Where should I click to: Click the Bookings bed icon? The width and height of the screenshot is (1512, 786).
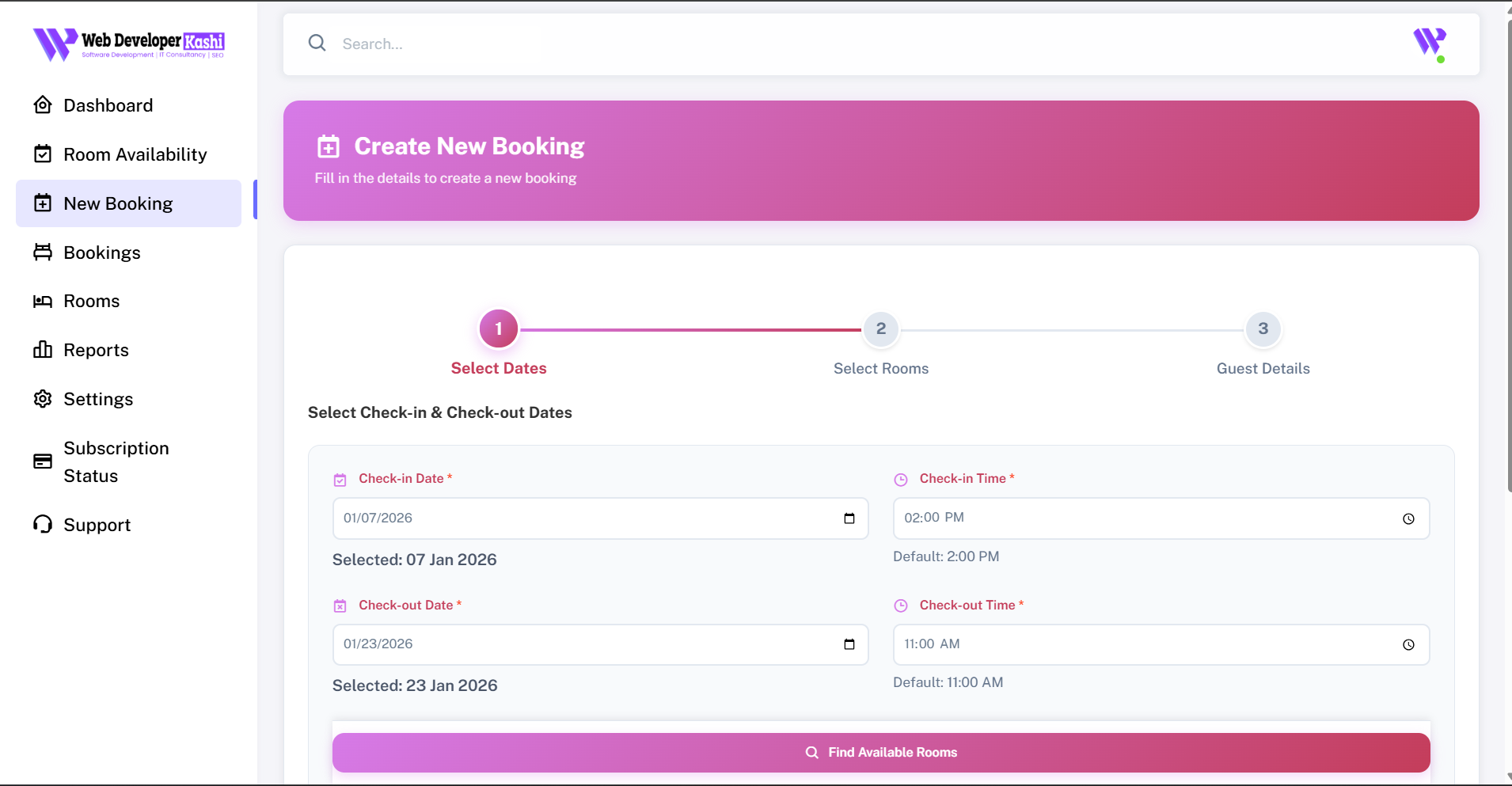tap(44, 252)
